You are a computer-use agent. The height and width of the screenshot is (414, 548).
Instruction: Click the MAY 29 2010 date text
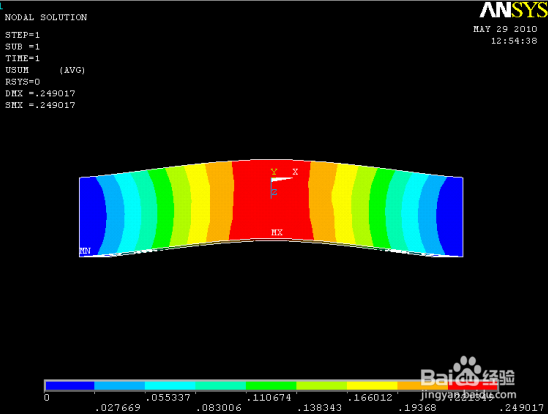pyautogui.click(x=505, y=29)
